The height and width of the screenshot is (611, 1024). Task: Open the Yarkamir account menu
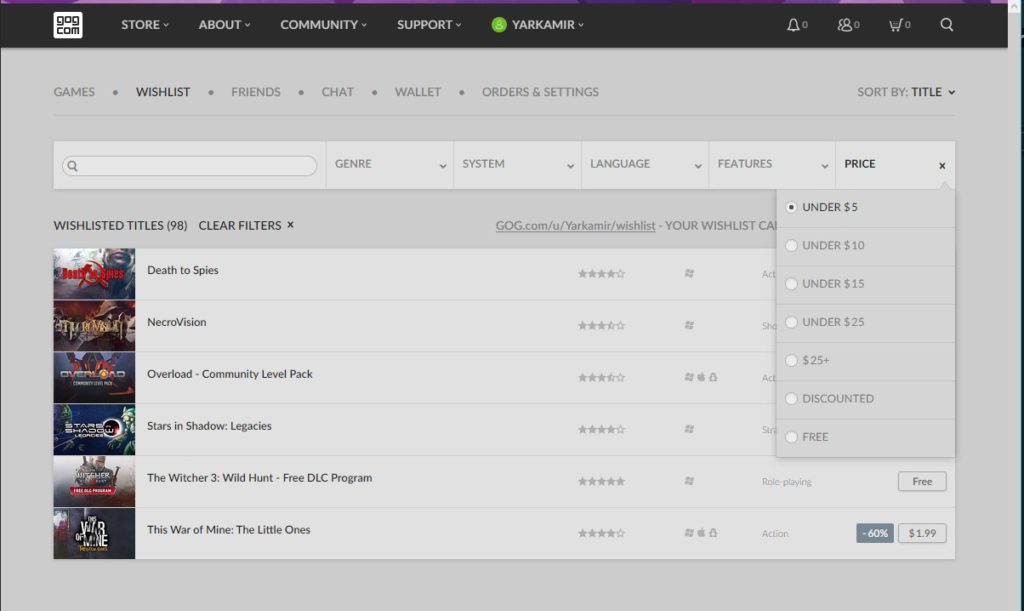point(537,25)
